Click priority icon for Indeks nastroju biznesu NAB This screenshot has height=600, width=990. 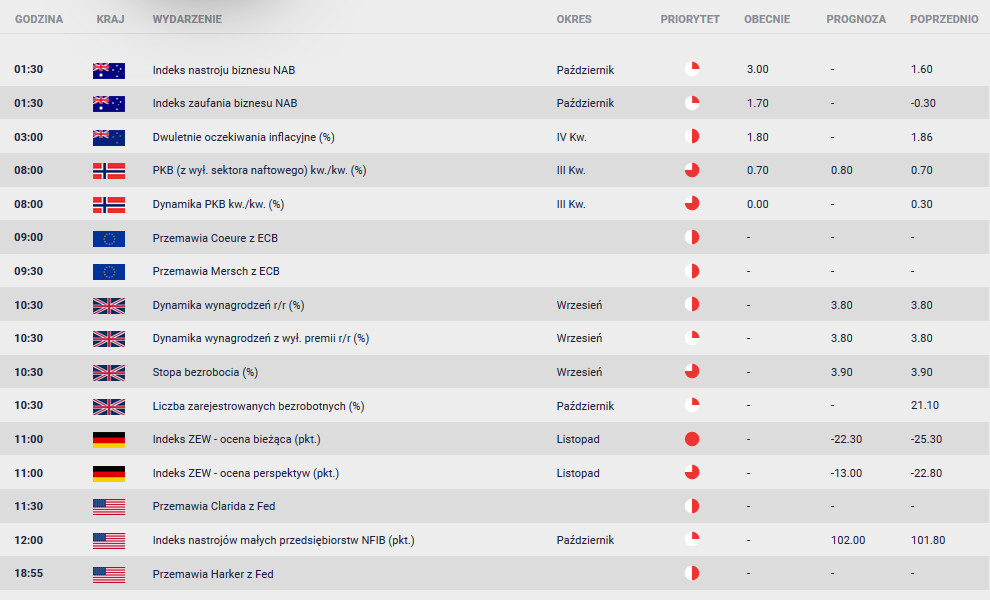coord(692,69)
